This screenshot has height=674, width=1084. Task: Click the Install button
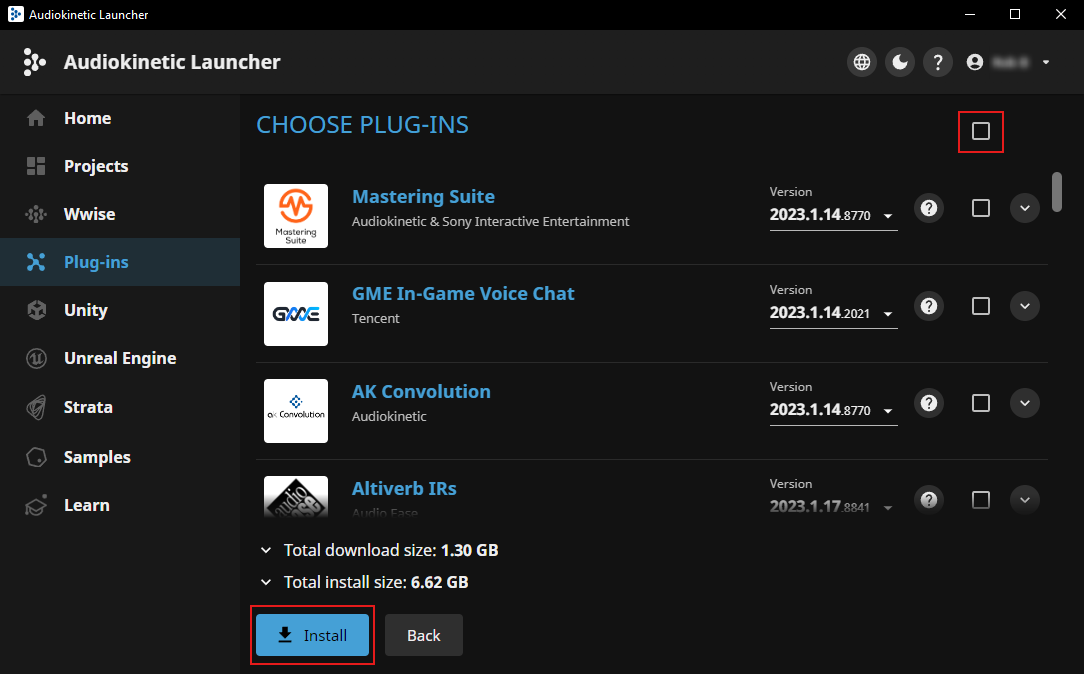[312, 635]
